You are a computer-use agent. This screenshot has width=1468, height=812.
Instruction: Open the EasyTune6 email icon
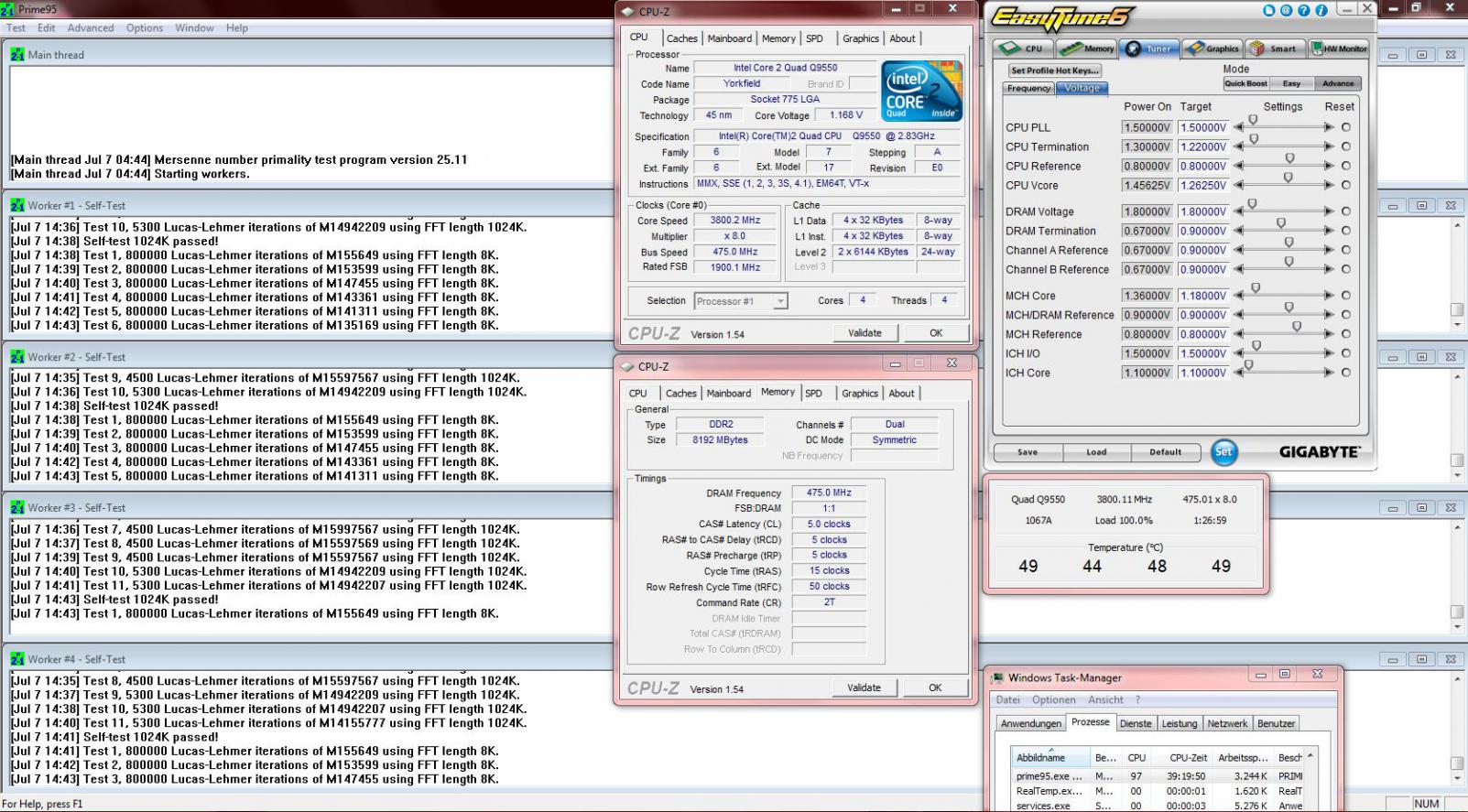pos(1287,10)
